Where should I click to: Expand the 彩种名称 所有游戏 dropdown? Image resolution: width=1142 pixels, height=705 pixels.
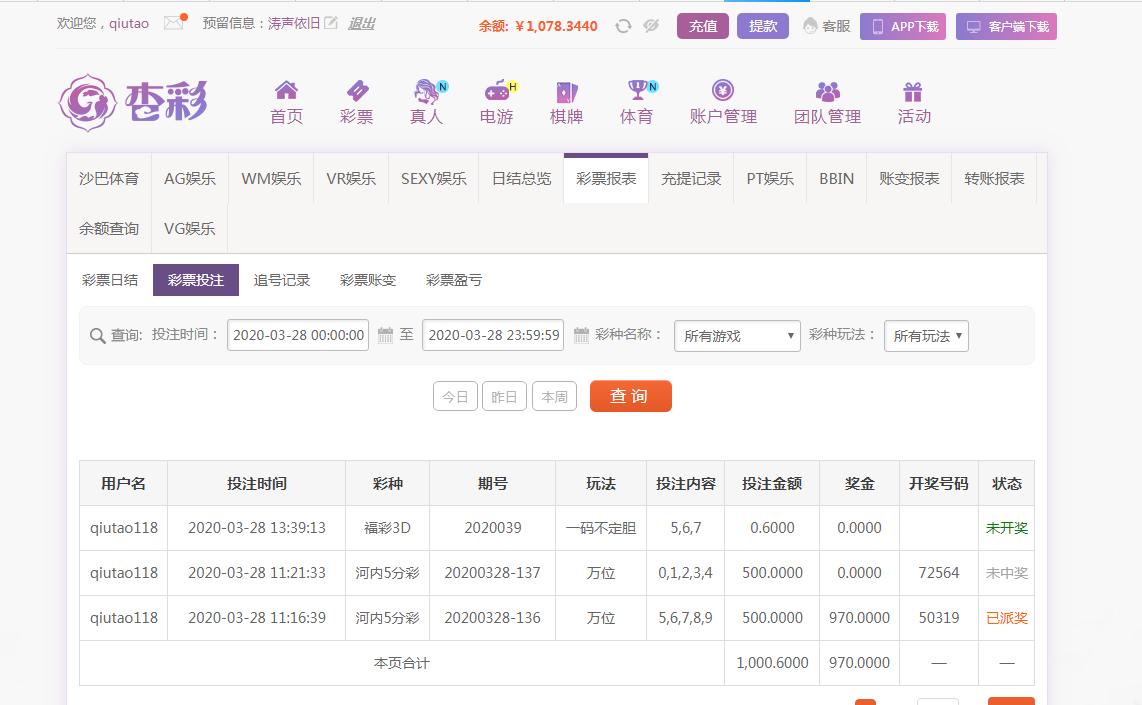point(738,336)
